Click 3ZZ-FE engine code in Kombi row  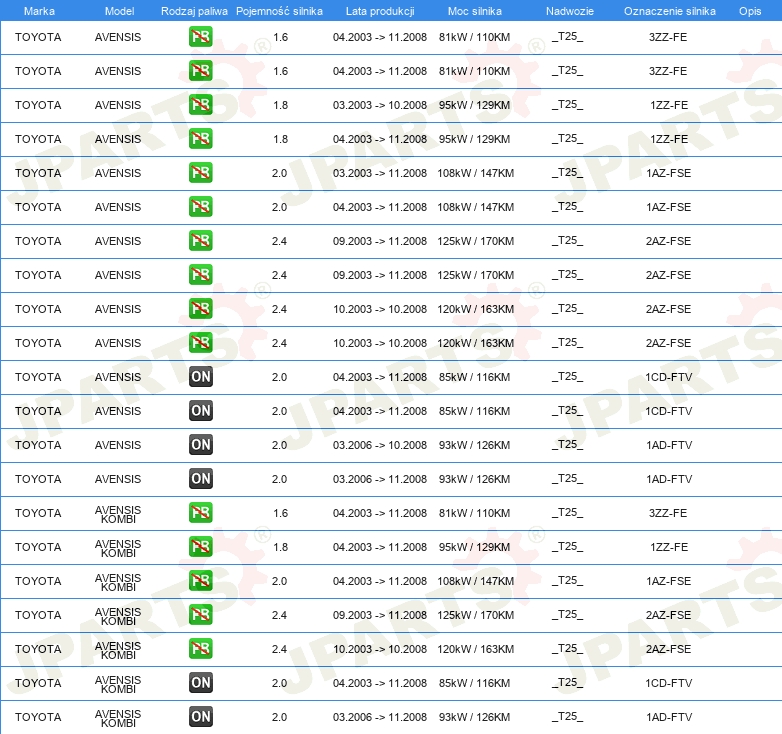pos(668,513)
